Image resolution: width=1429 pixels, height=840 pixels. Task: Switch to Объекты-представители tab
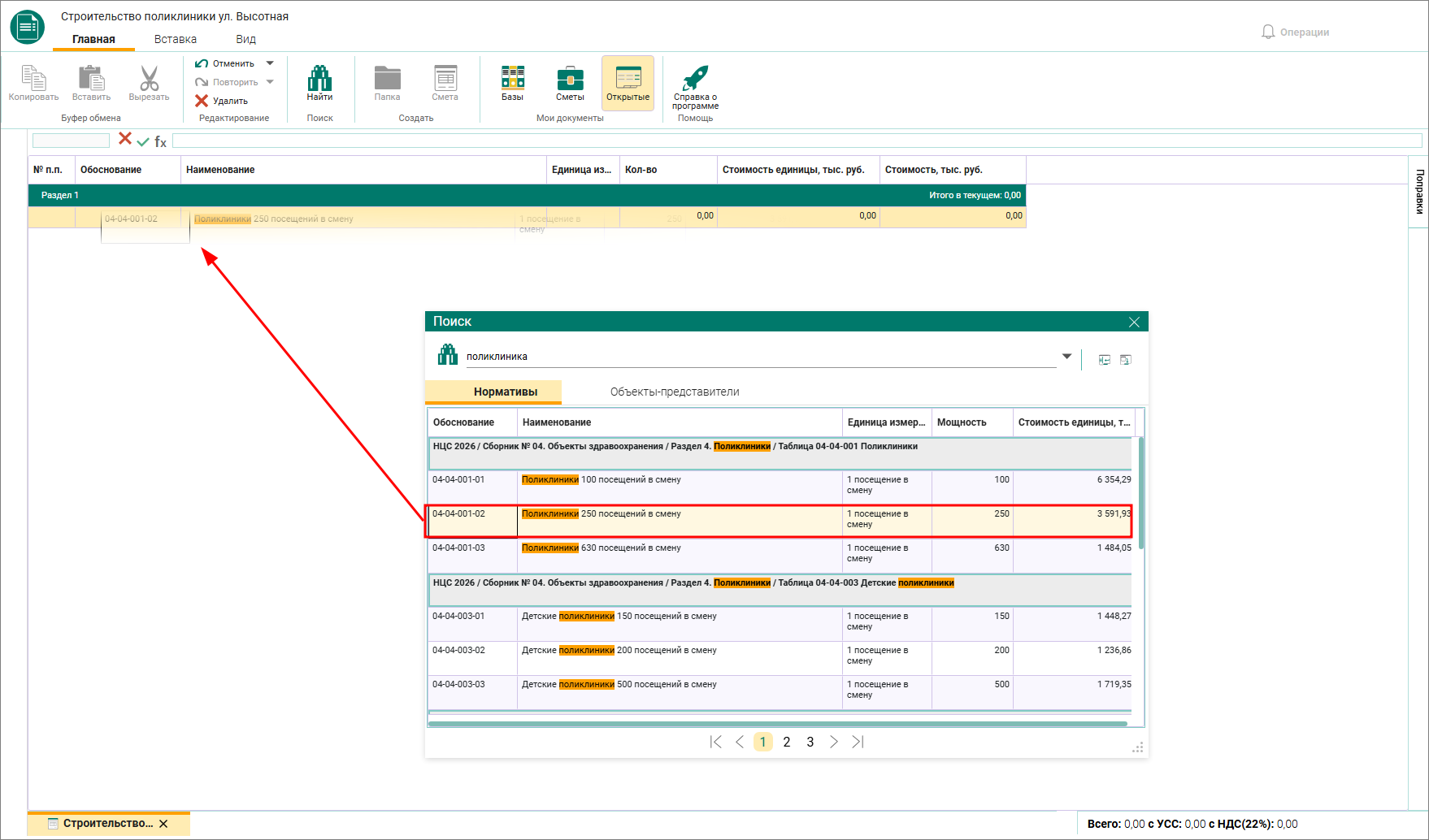(x=675, y=392)
